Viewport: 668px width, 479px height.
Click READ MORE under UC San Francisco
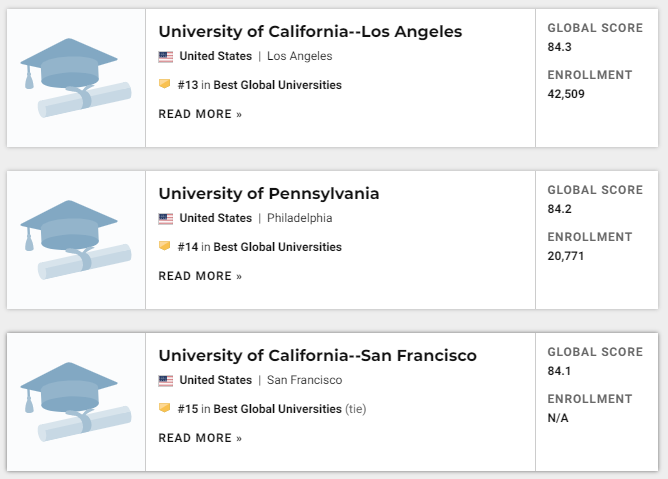[x=200, y=438]
